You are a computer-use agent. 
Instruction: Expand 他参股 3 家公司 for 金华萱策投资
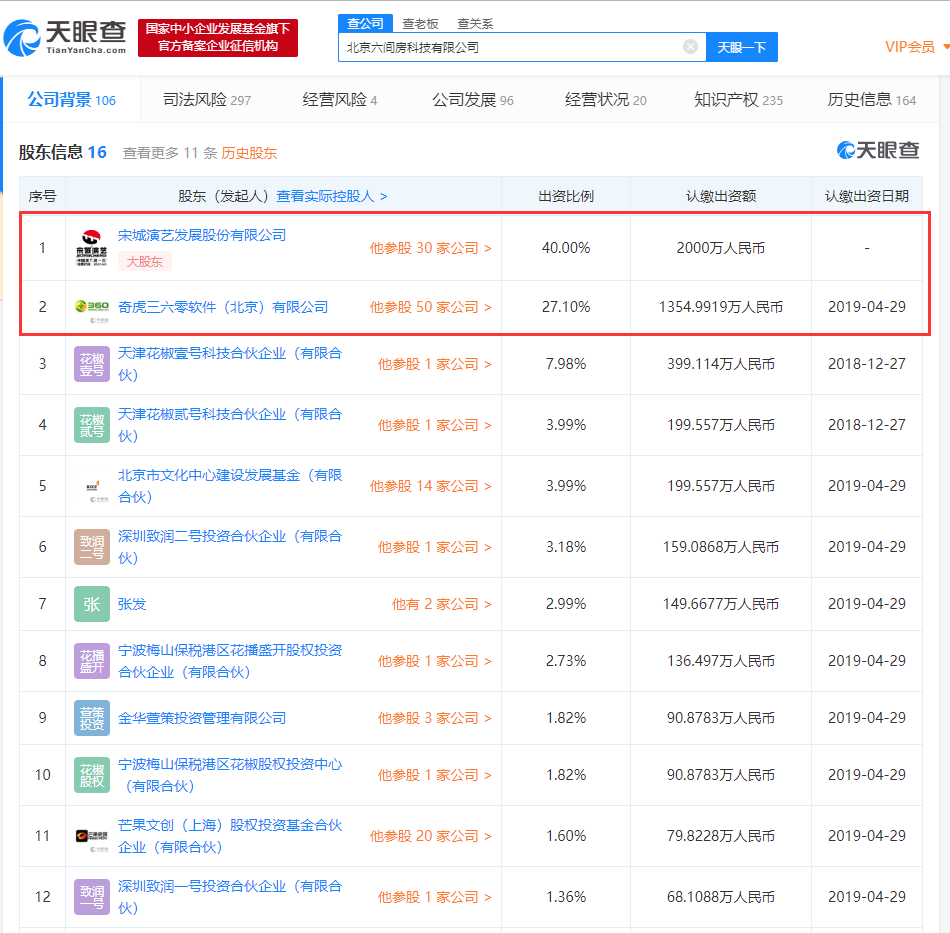tap(434, 719)
